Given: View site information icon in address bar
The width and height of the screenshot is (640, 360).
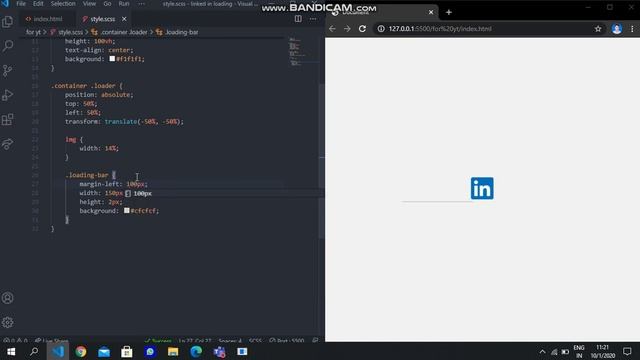Looking at the screenshot, I should click(x=381, y=29).
